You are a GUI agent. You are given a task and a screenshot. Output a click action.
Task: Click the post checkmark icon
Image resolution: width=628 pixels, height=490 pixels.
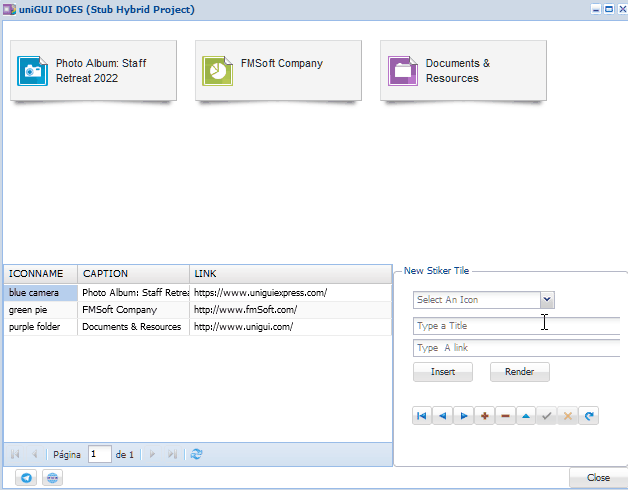(x=547, y=416)
